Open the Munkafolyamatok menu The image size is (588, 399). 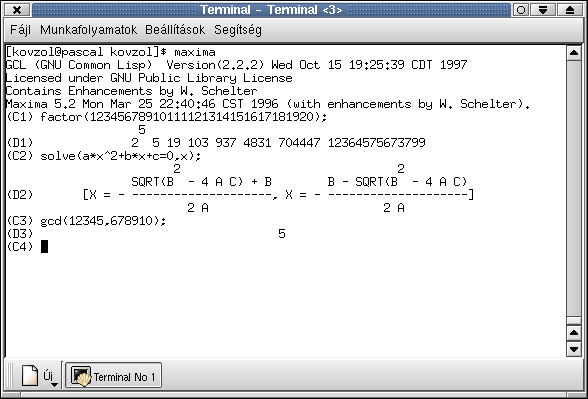pos(88,30)
